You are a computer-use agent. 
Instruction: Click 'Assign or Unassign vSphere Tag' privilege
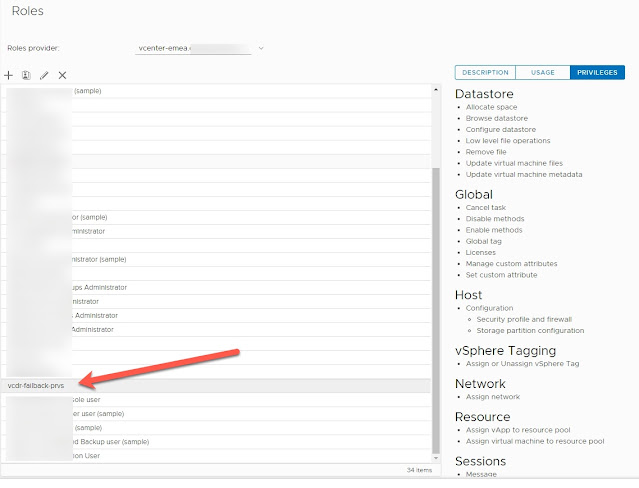522,364
